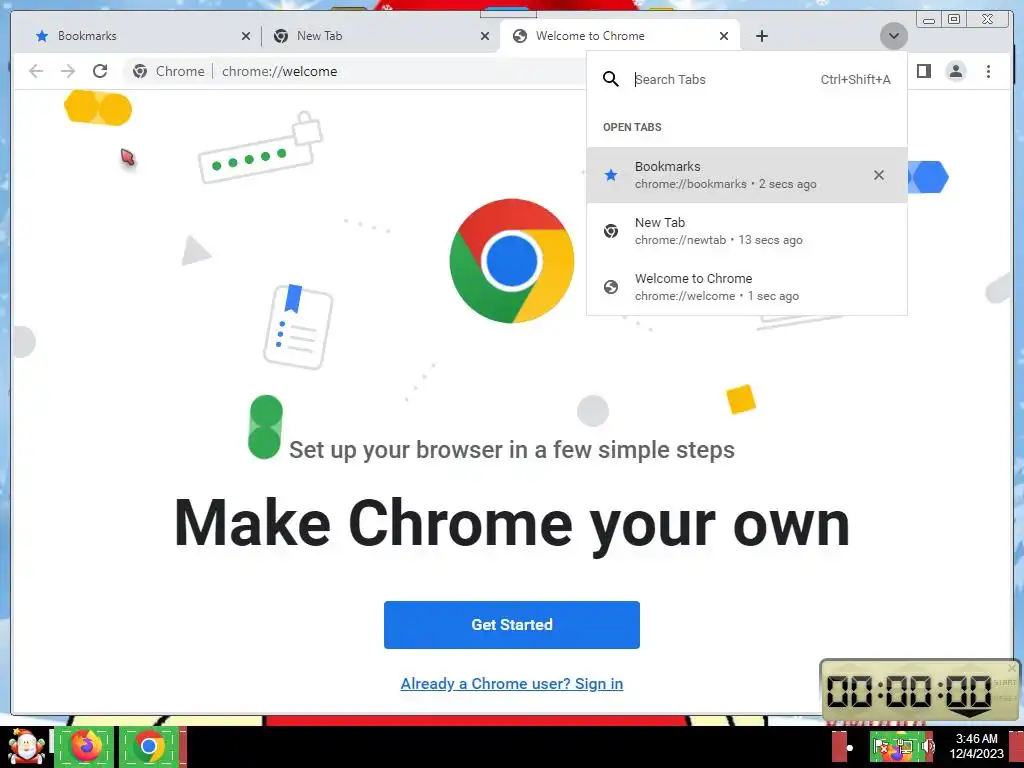Screen dimensions: 1024x768
Task: Switch to the Bookmarks tab
Action: point(137,36)
